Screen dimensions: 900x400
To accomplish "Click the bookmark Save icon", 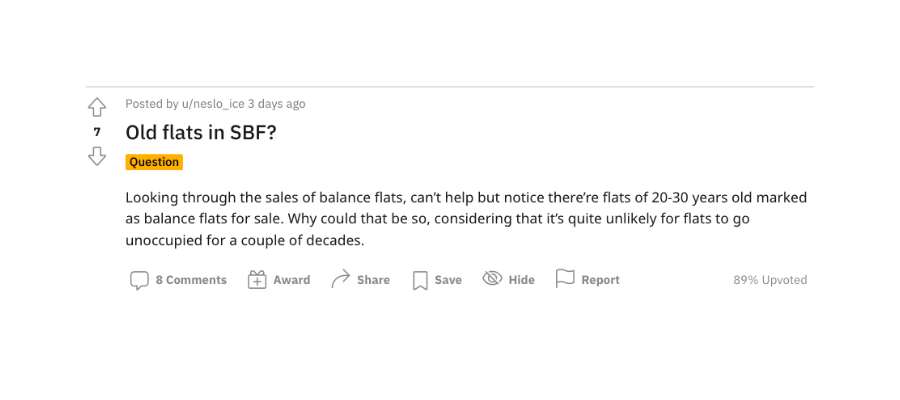I will 421,280.
